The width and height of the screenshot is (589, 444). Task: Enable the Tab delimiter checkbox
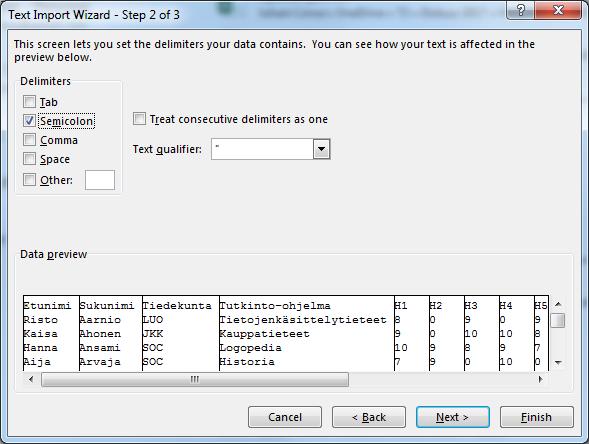click(x=29, y=102)
